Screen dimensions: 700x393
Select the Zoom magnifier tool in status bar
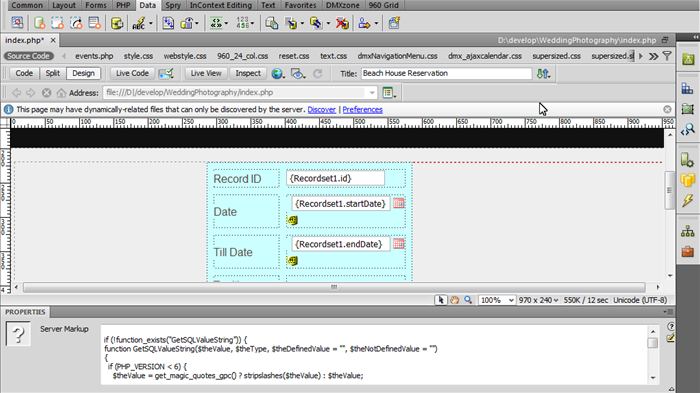(468, 300)
